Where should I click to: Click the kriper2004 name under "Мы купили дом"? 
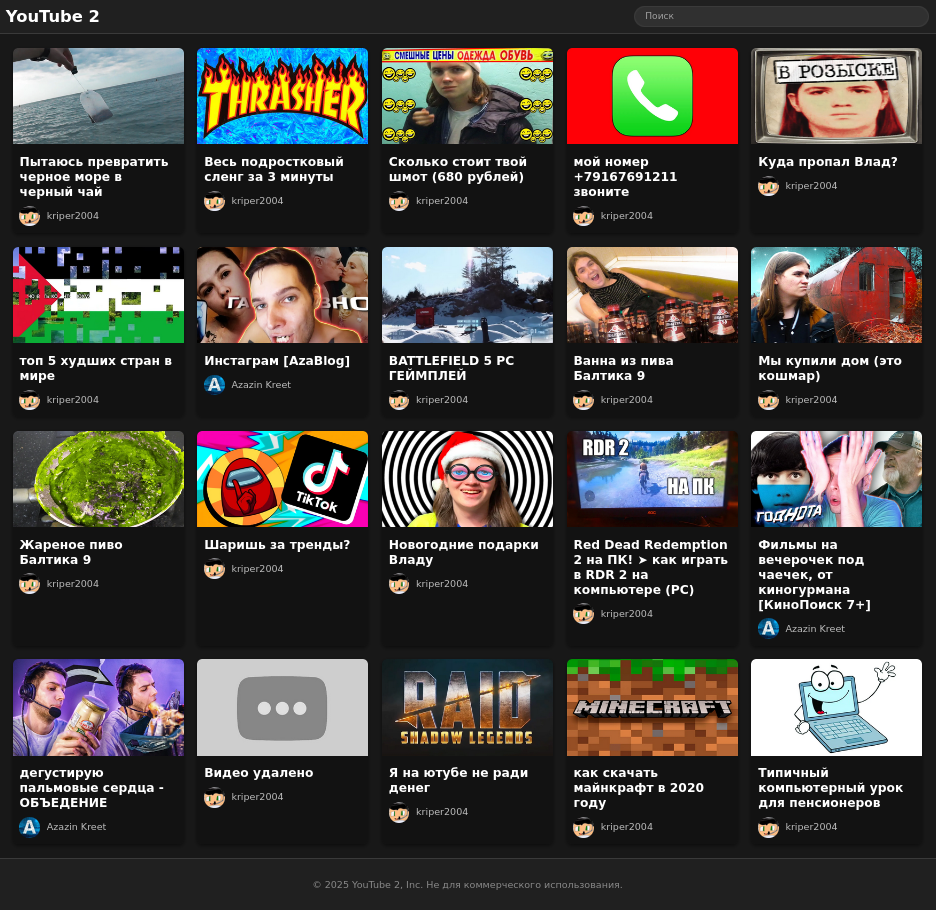coord(811,400)
